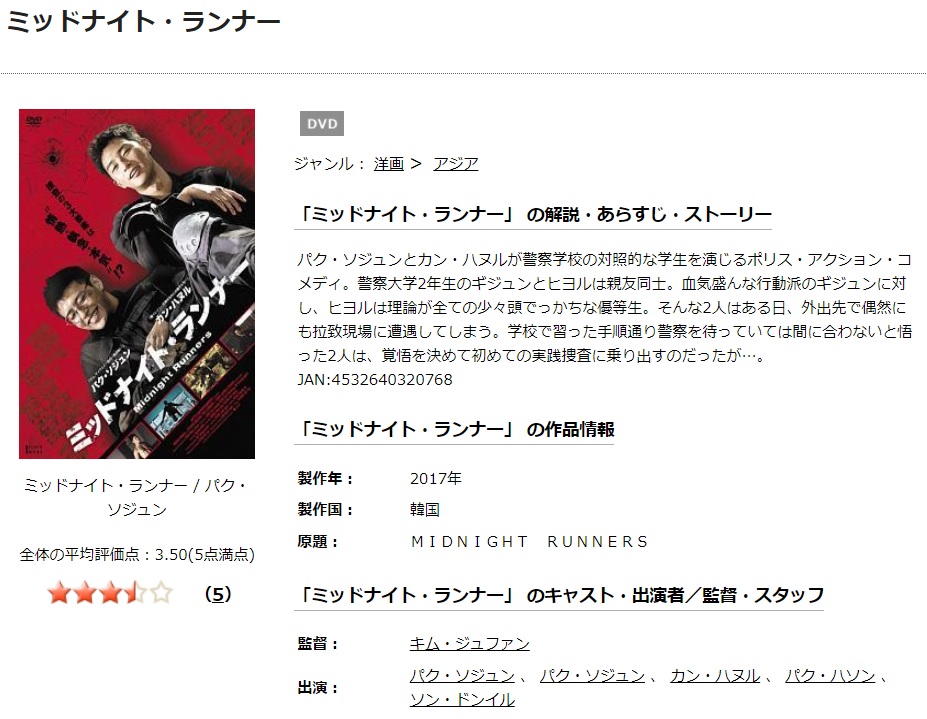Click the third orange rating star

[111, 592]
